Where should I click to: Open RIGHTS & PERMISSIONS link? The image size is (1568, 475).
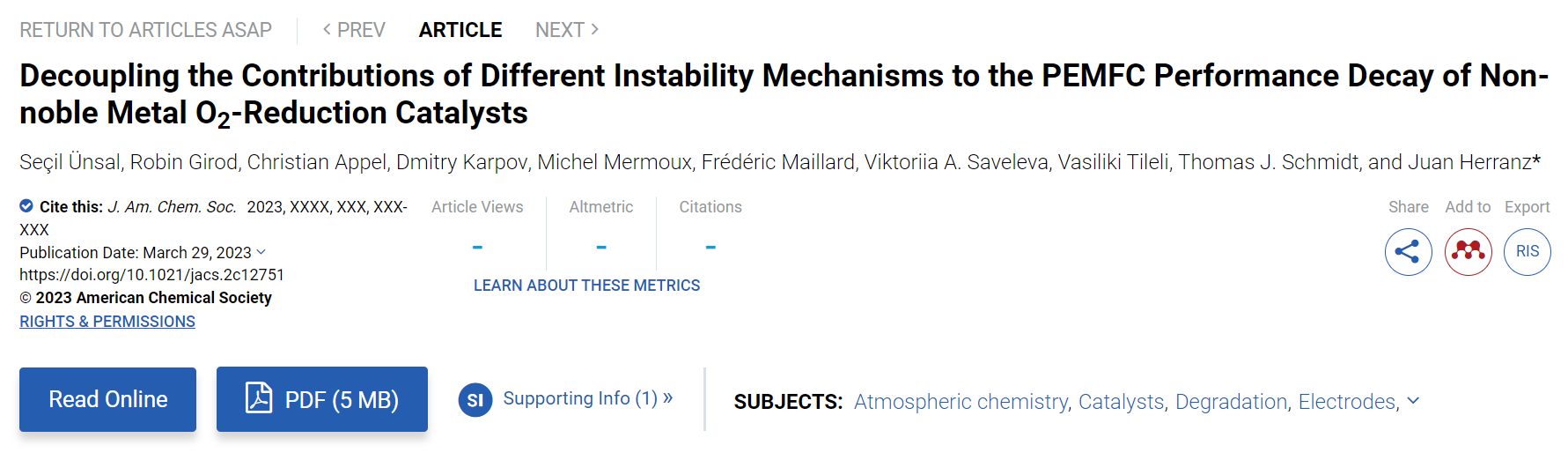coord(107,322)
